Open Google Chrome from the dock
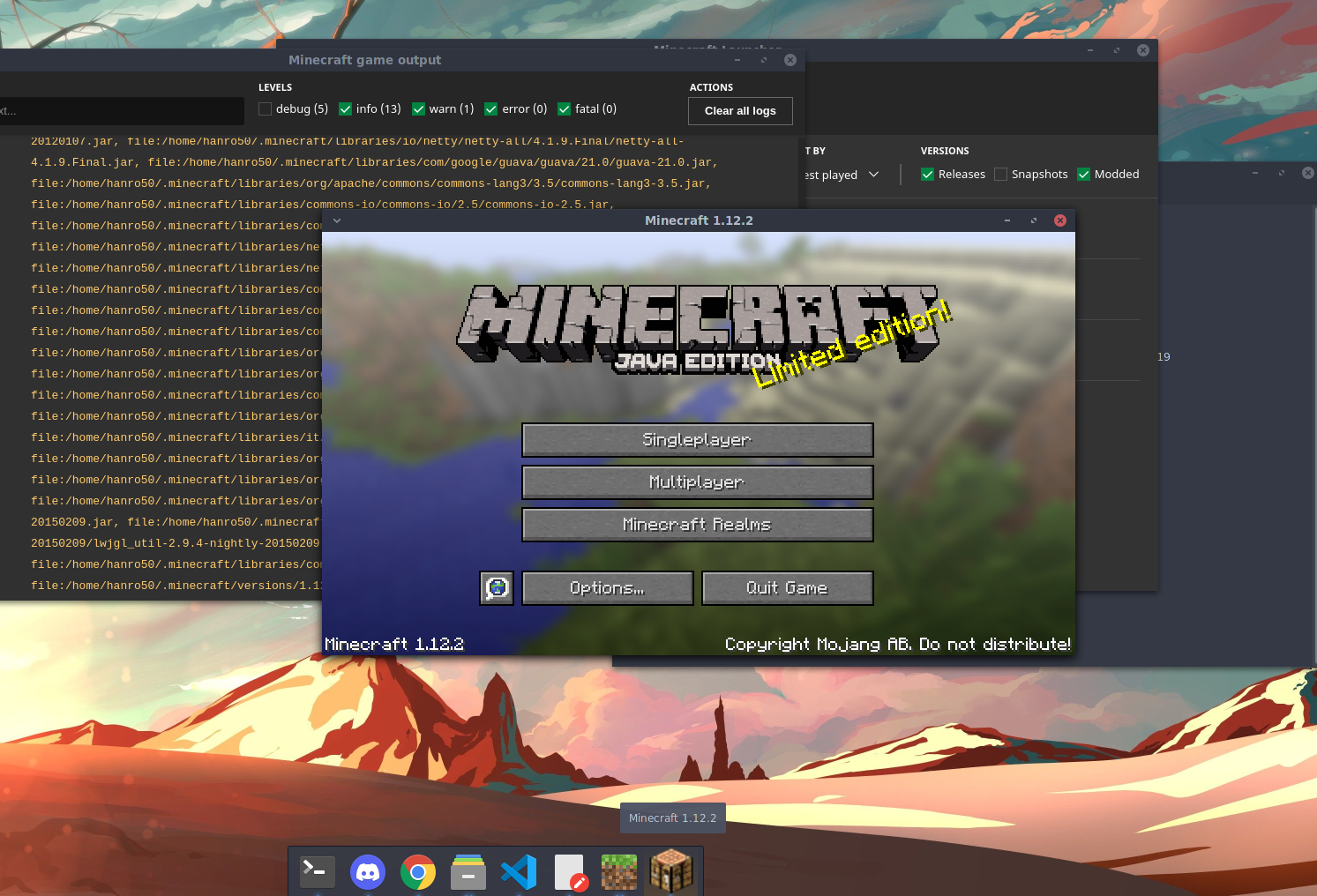Screen dimensions: 1317x896 [x=418, y=871]
